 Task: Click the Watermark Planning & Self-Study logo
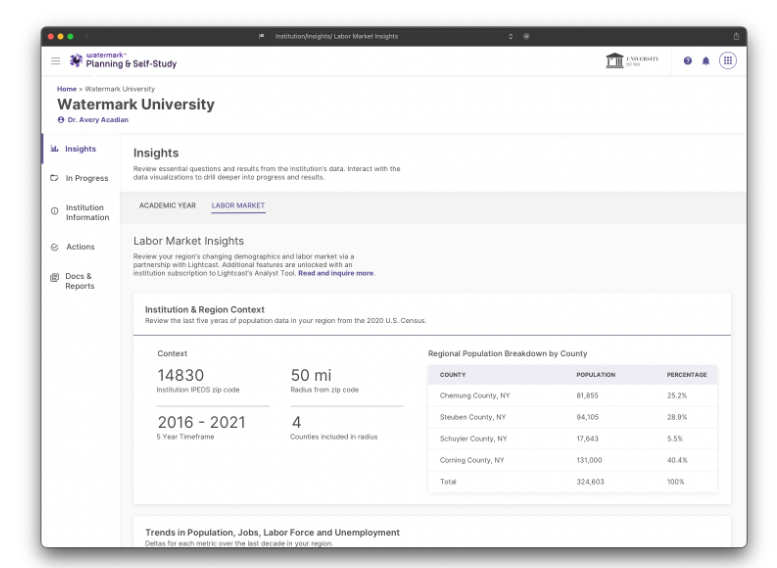[123, 60]
